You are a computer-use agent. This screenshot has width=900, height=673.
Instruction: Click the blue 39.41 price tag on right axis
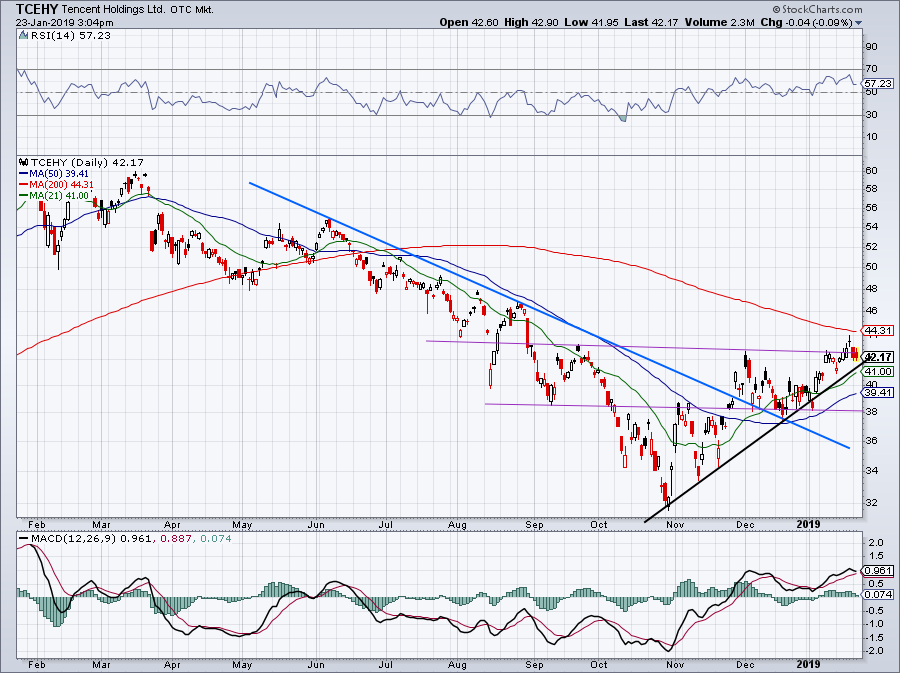878,393
